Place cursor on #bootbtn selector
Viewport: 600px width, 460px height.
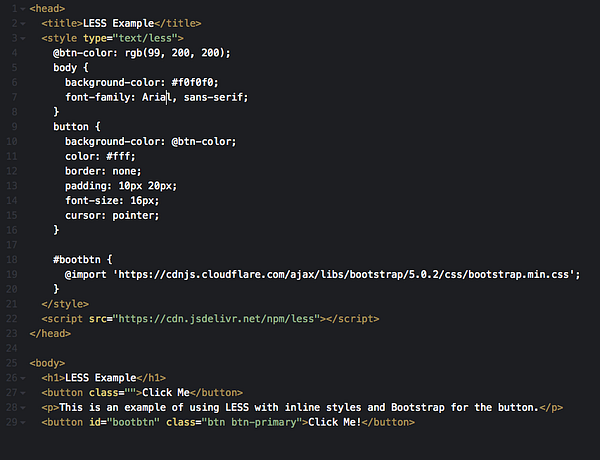77,258
